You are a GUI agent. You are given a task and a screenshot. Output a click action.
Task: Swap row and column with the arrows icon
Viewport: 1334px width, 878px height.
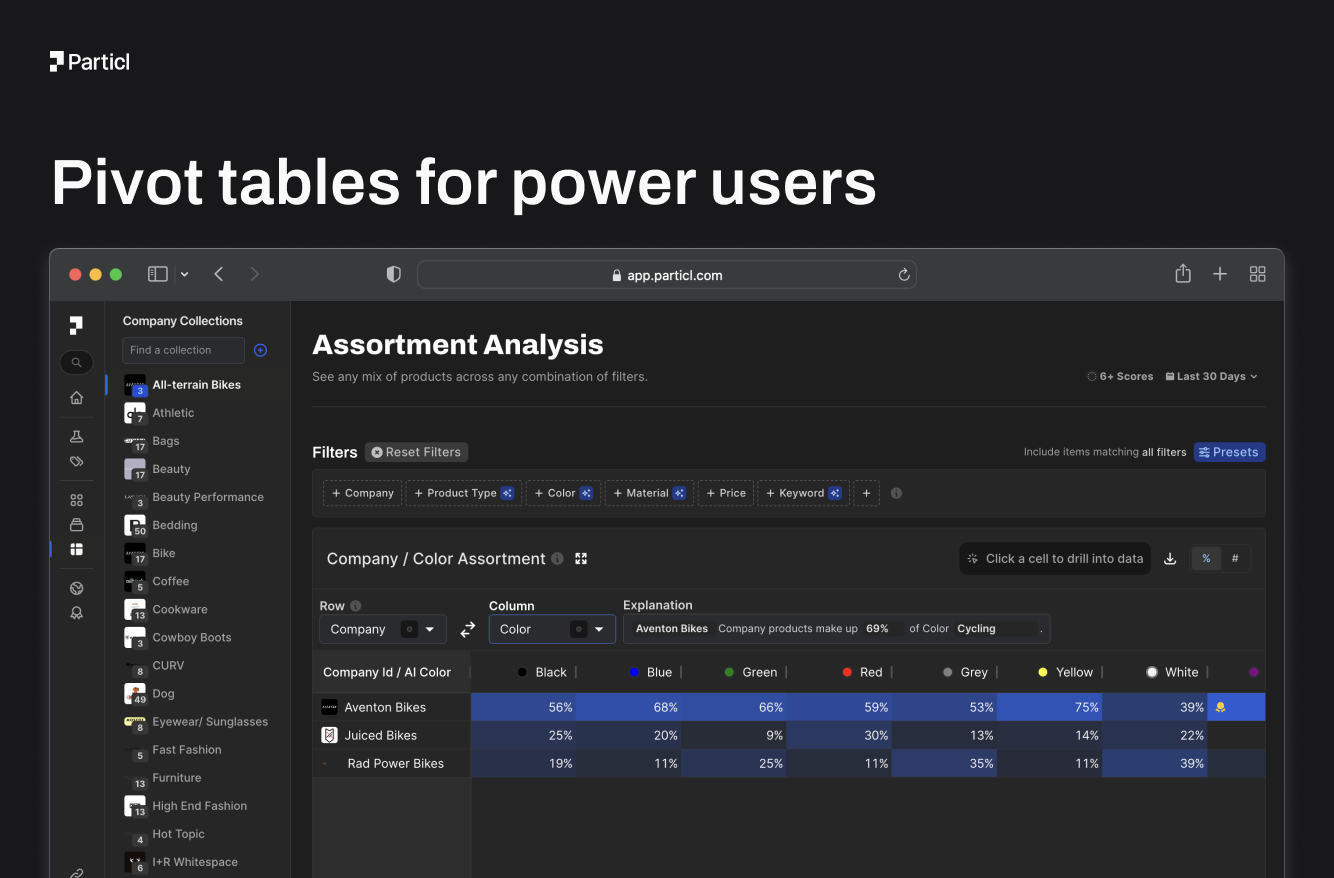(467, 630)
